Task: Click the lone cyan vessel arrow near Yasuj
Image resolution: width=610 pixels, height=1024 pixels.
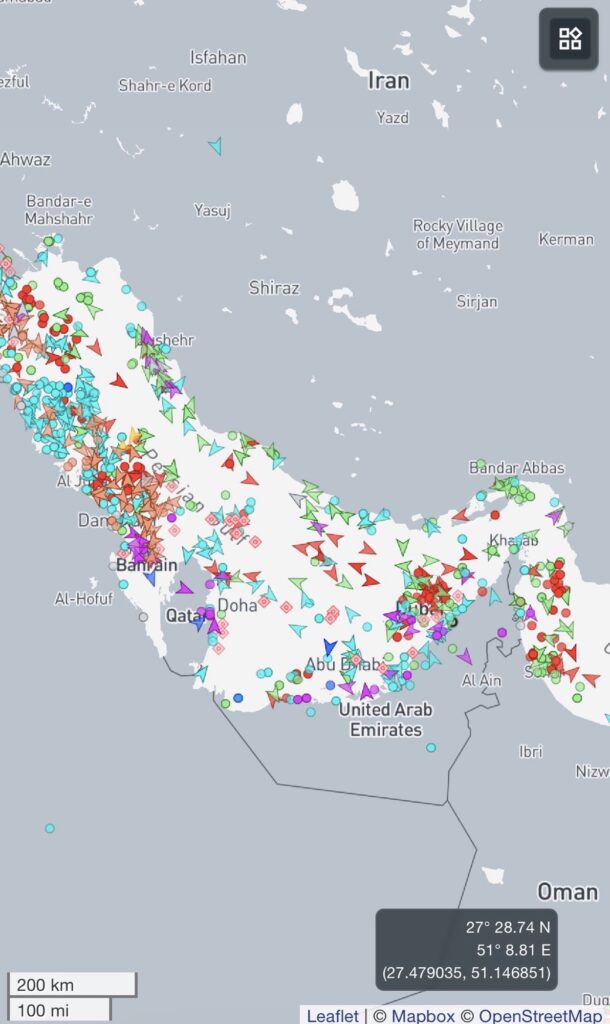Action: point(215,147)
